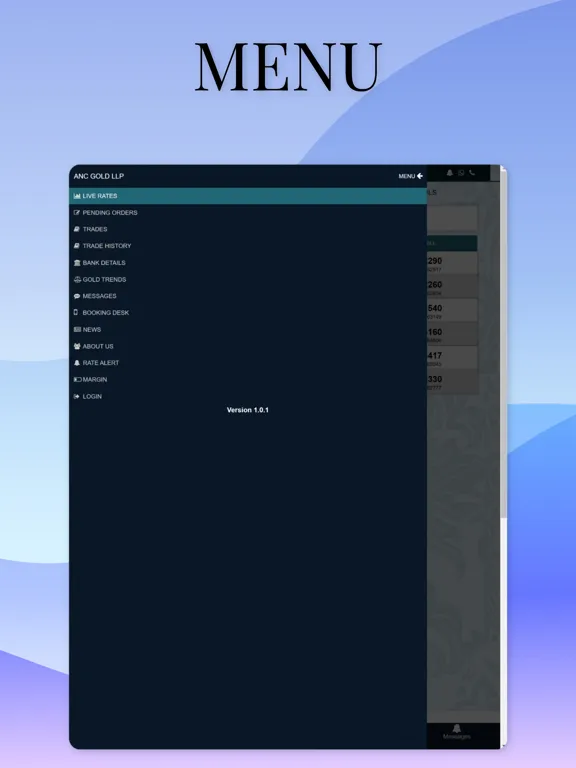Image resolution: width=576 pixels, height=768 pixels.
Task: Open the Messages tab at bottom
Action: [x=456, y=732]
